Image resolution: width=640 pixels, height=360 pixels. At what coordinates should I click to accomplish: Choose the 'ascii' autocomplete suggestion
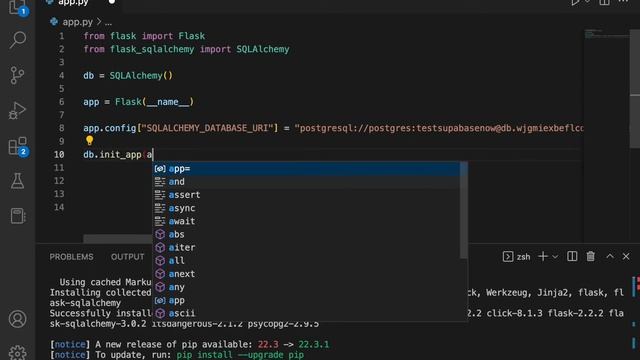307,313
